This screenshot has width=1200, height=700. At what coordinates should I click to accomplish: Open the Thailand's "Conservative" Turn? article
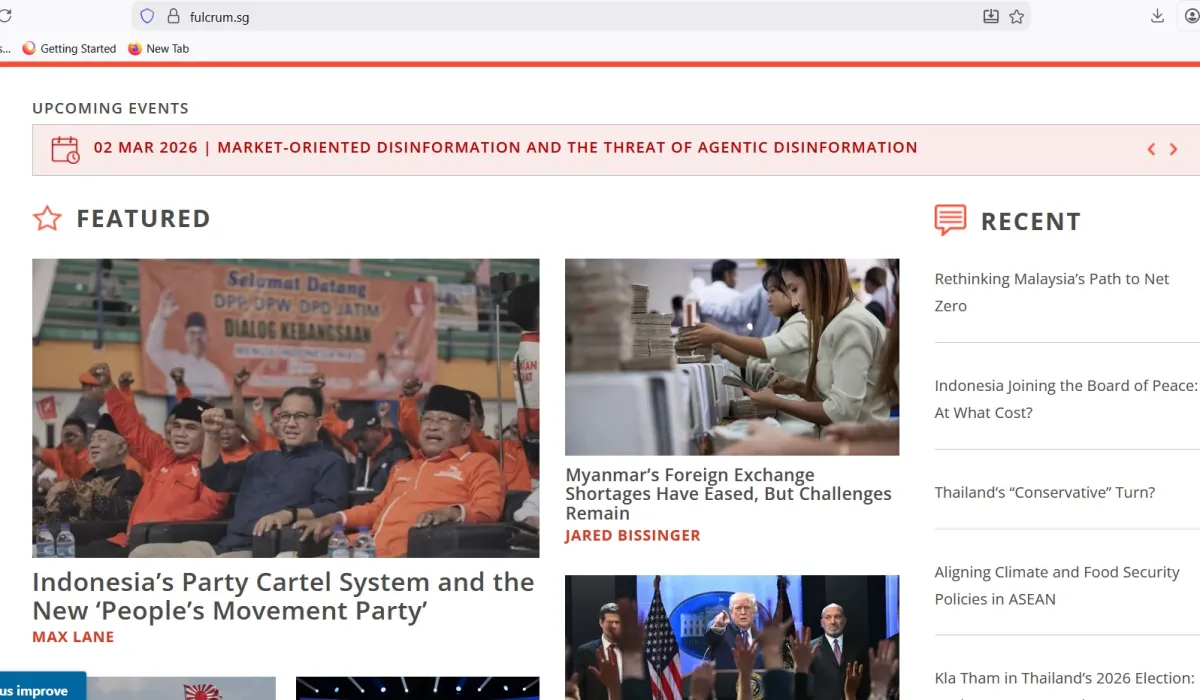1045,492
